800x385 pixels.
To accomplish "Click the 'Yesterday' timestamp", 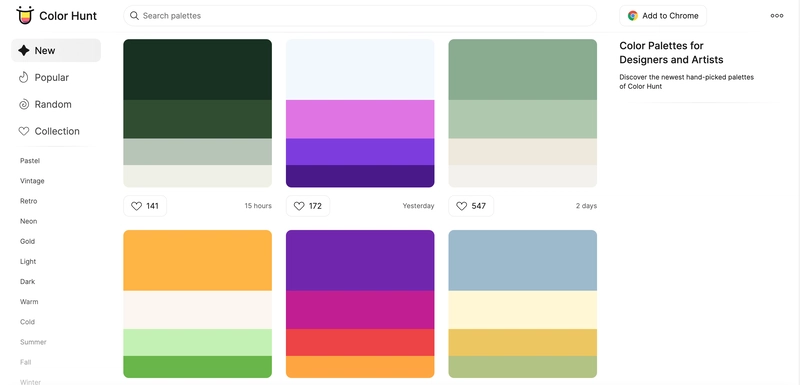I will point(418,206).
